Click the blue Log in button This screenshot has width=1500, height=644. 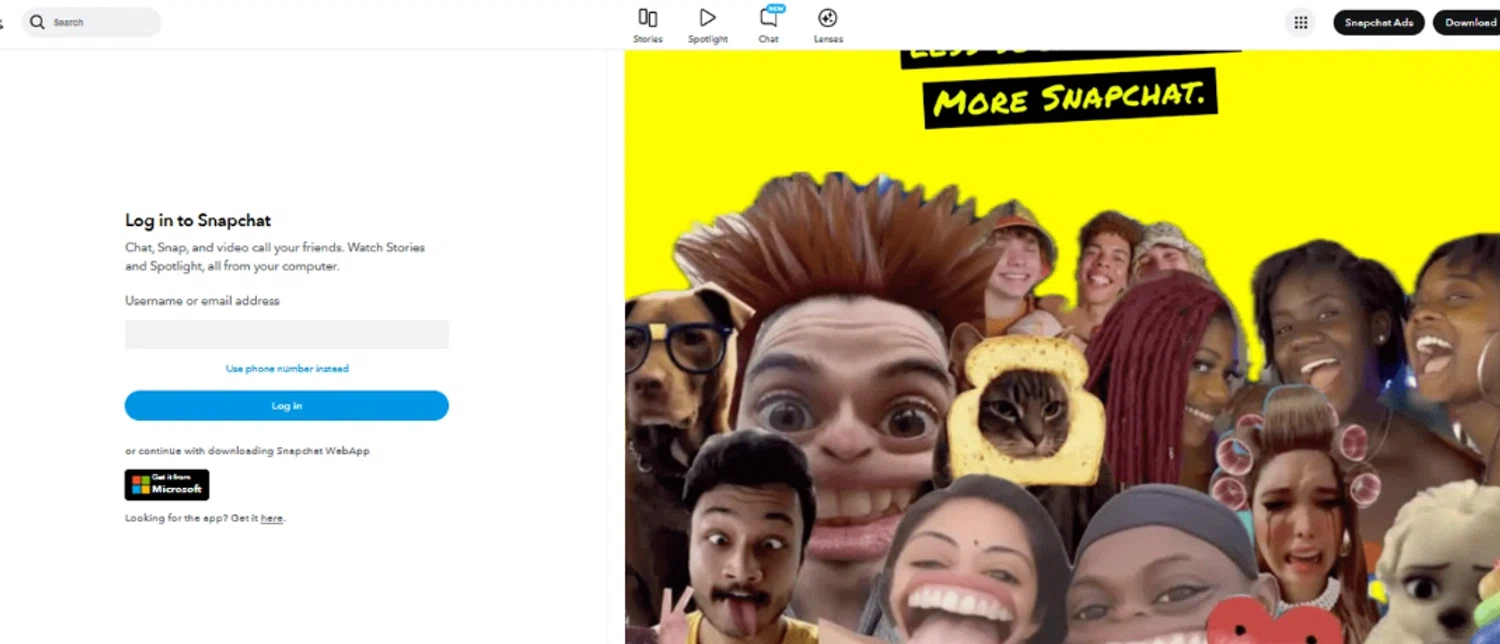[x=287, y=406]
